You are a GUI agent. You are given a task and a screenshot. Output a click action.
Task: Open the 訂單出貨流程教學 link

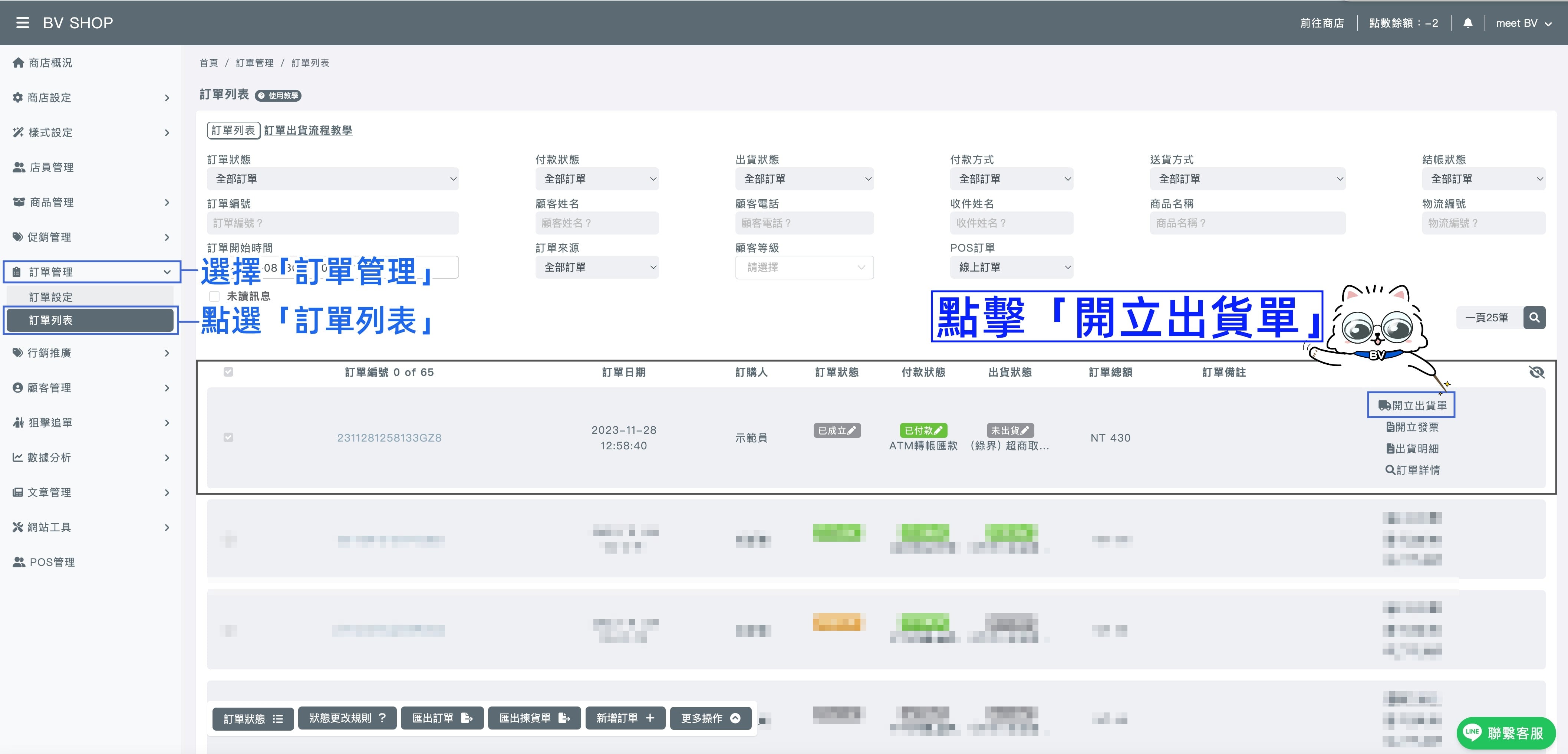click(308, 130)
